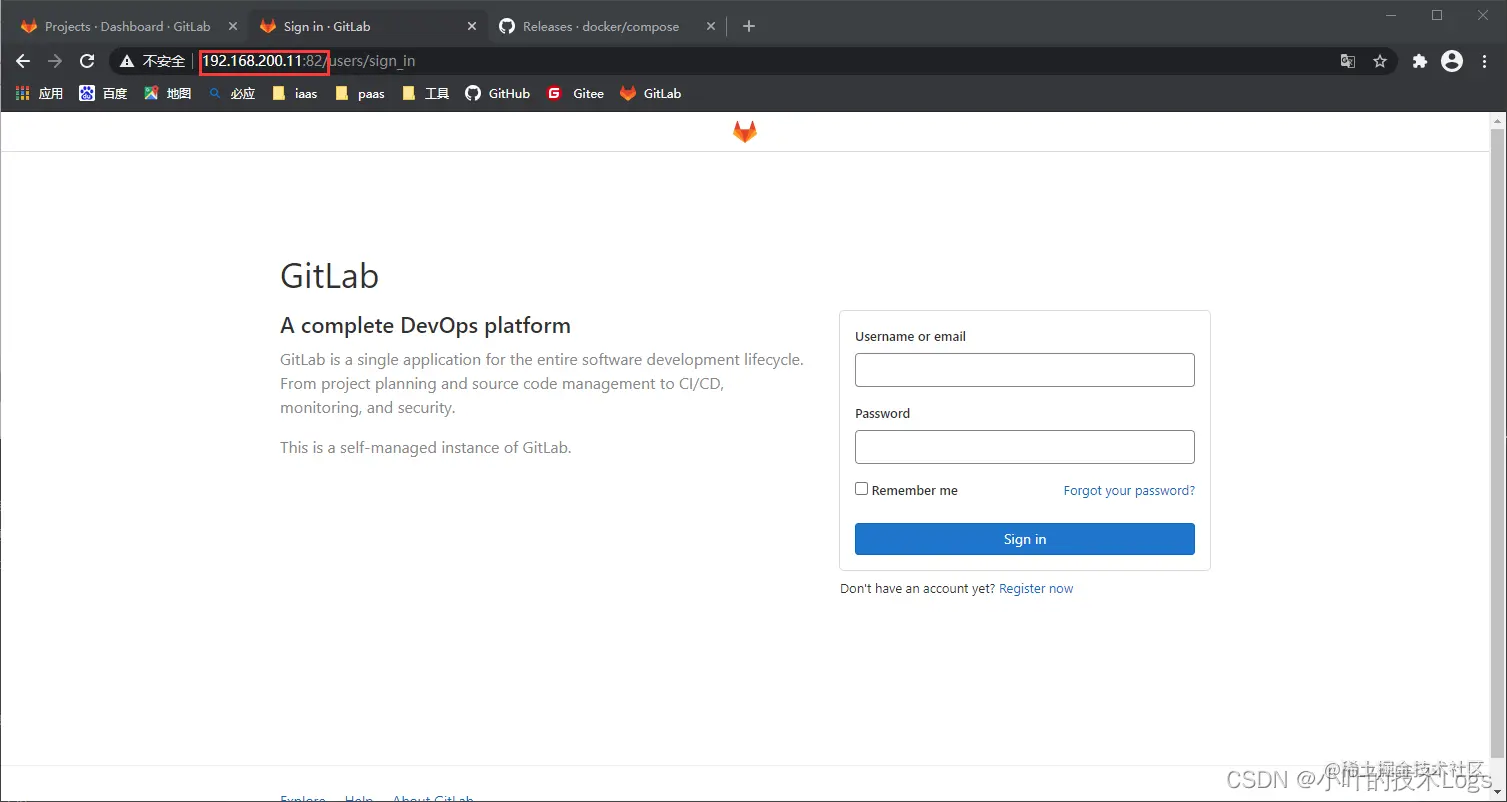Close the Releases docker/compose tab
This screenshot has height=802, width=1507.
712,26
